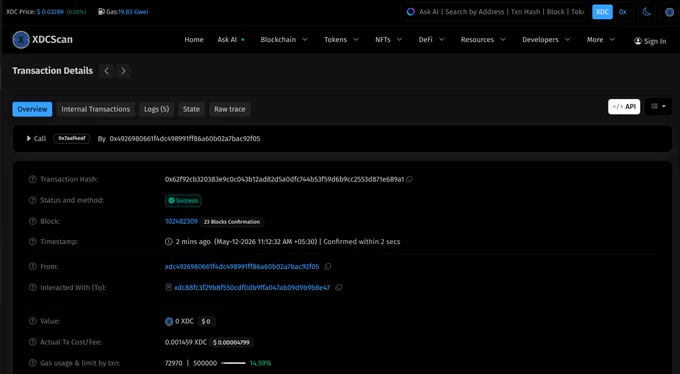Open the More dropdown menu
The height and width of the screenshot is (374, 680).
pos(601,39)
